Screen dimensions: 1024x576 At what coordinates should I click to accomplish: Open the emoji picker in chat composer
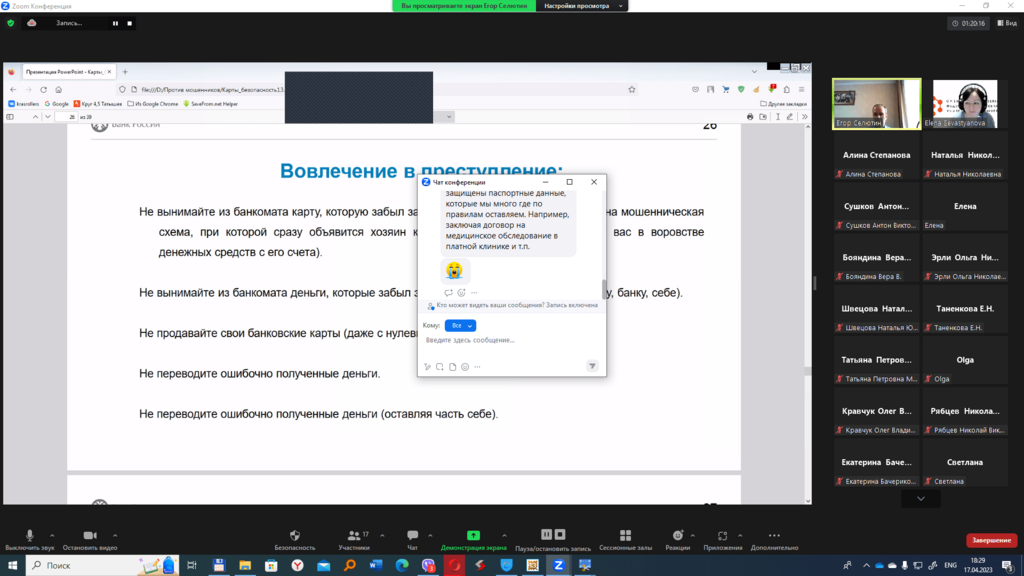coord(465,367)
